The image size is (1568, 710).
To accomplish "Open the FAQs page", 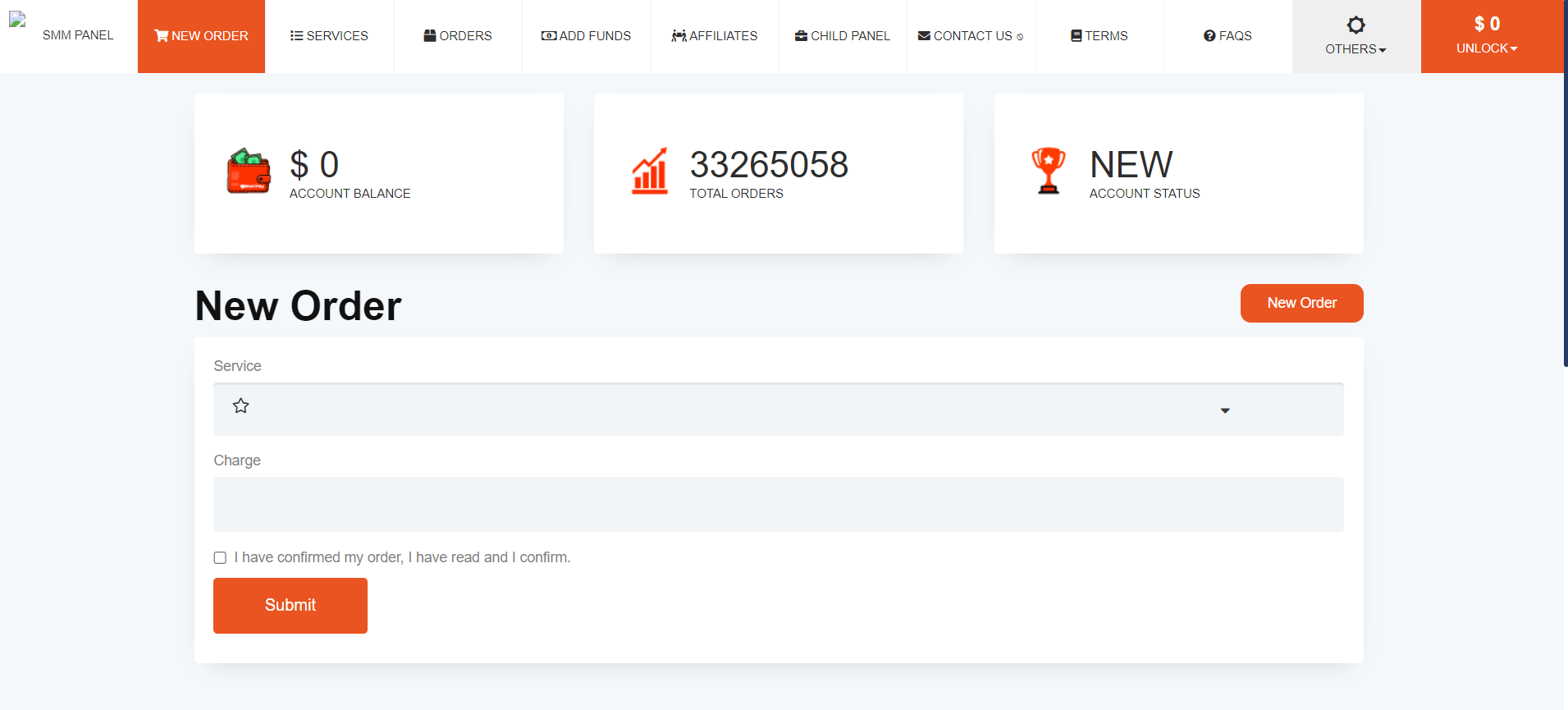I will click(1227, 36).
